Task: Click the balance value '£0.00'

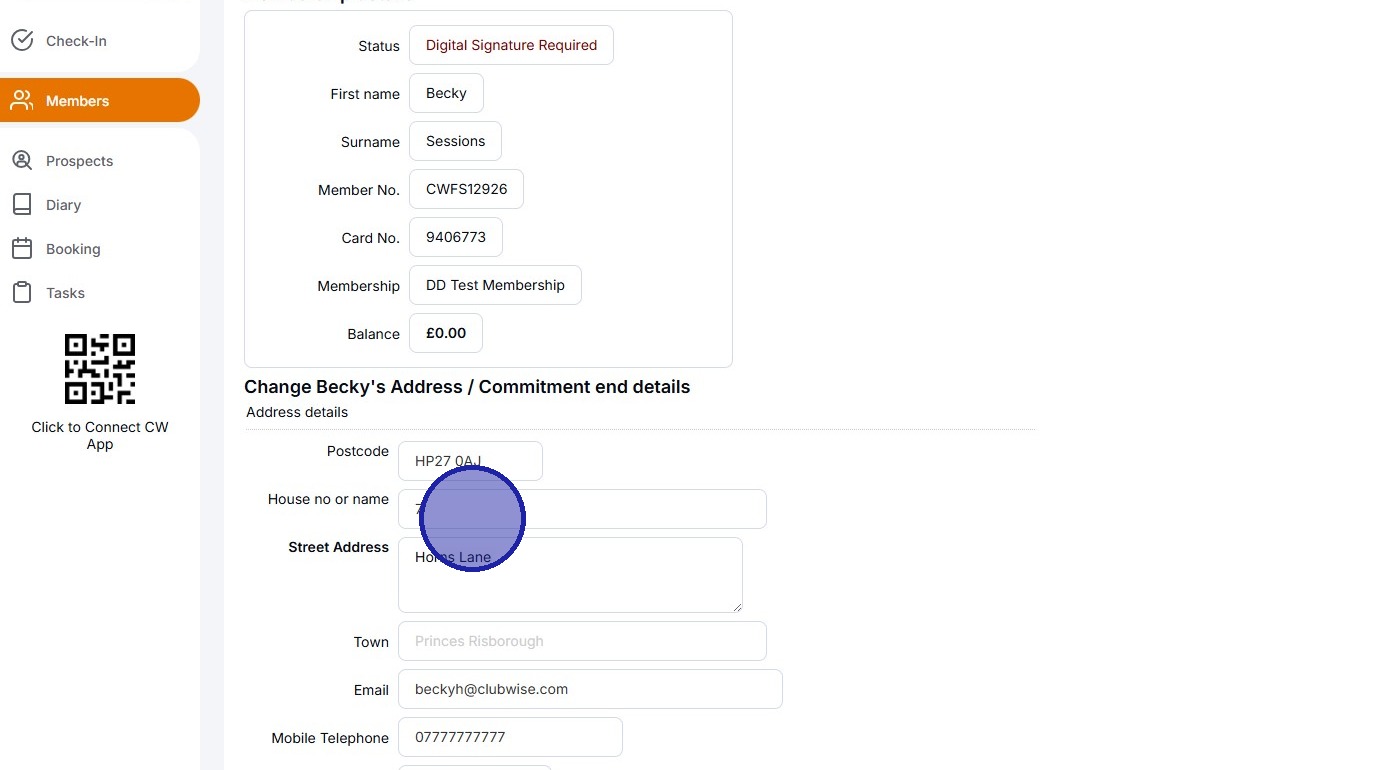Action: pyautogui.click(x=446, y=333)
